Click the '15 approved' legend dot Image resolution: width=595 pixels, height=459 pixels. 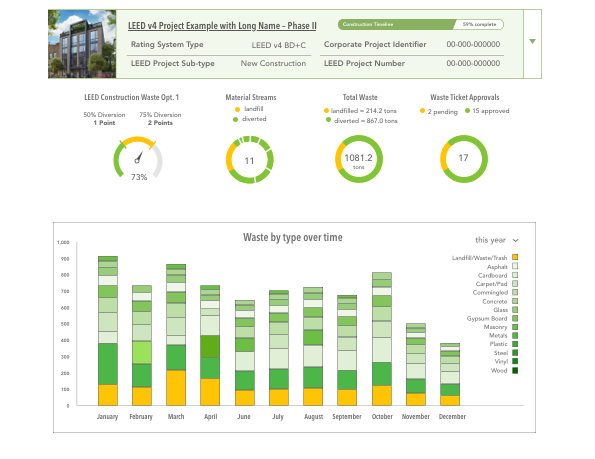tap(468, 111)
